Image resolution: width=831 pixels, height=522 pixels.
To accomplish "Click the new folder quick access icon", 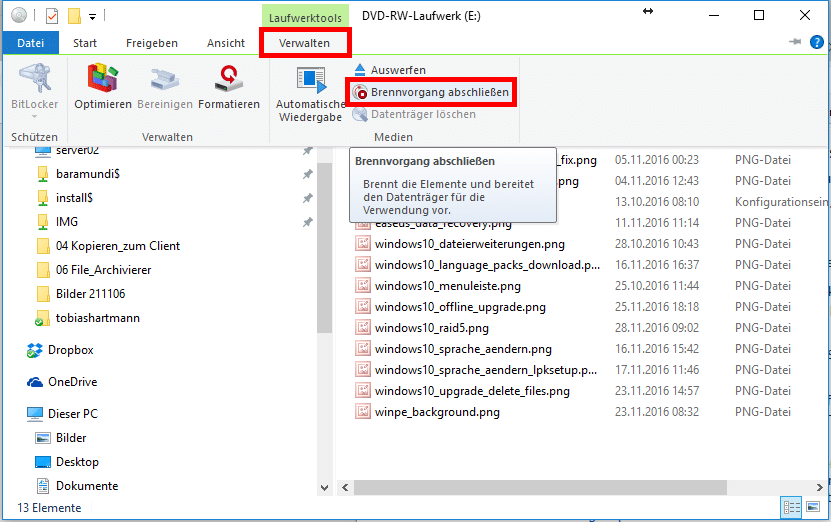I will (x=74, y=16).
